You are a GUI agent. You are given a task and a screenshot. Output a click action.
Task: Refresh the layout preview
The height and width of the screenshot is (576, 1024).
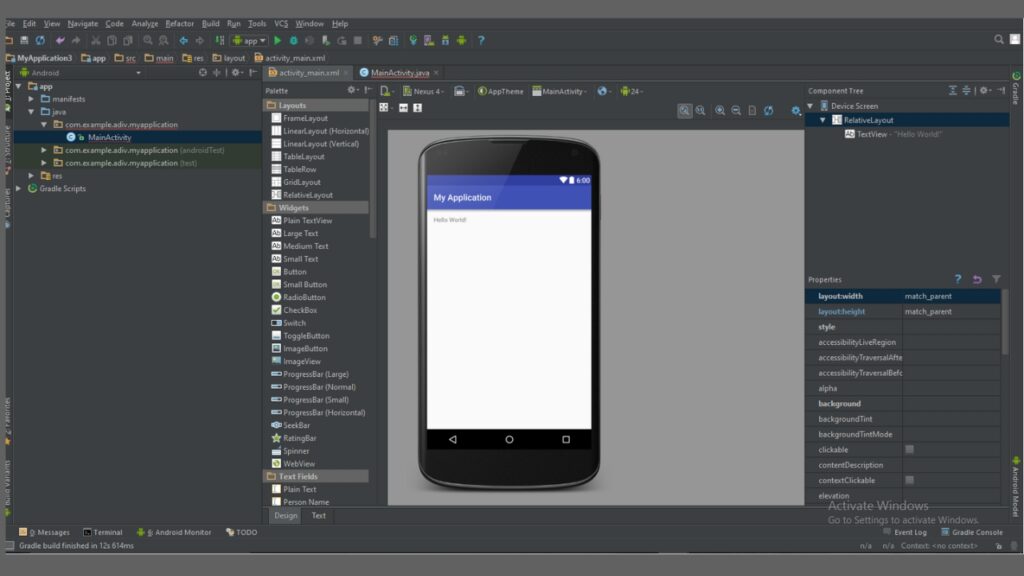tap(768, 110)
